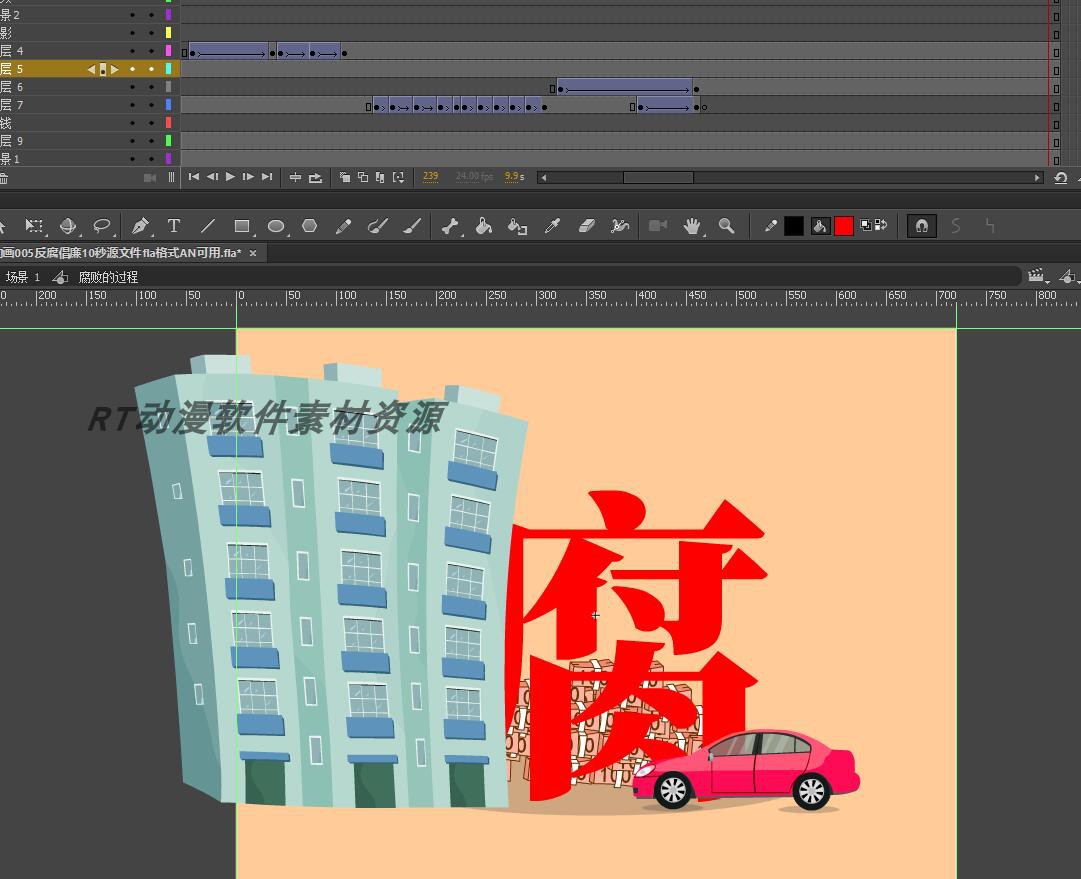This screenshot has width=1081, height=879.
Task: Click the 腐败的过程 symbol breadcrumb
Action: [x=107, y=277]
